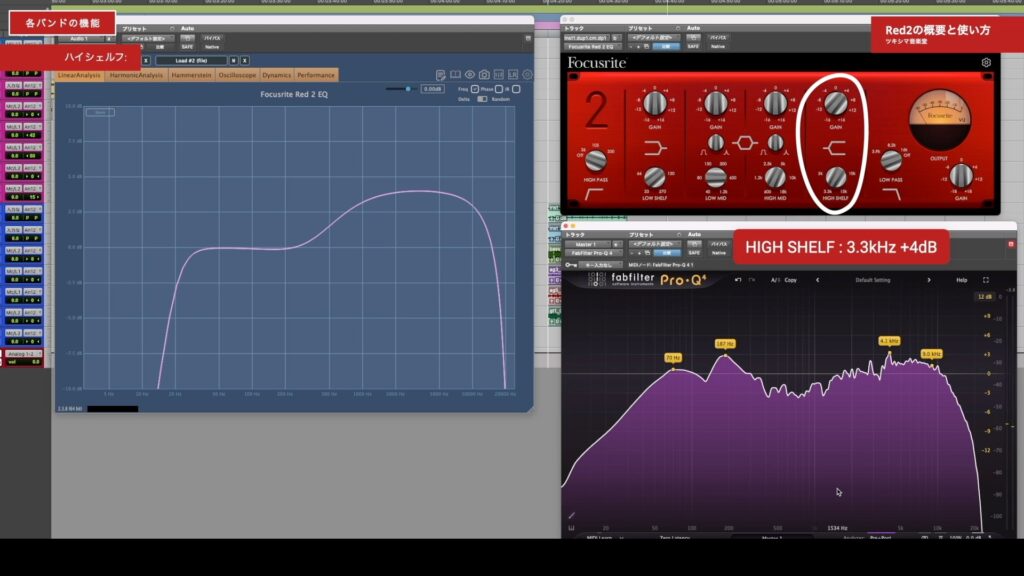Open the Master 1 track selector
The height and width of the screenshot is (576, 1024).
(586, 244)
